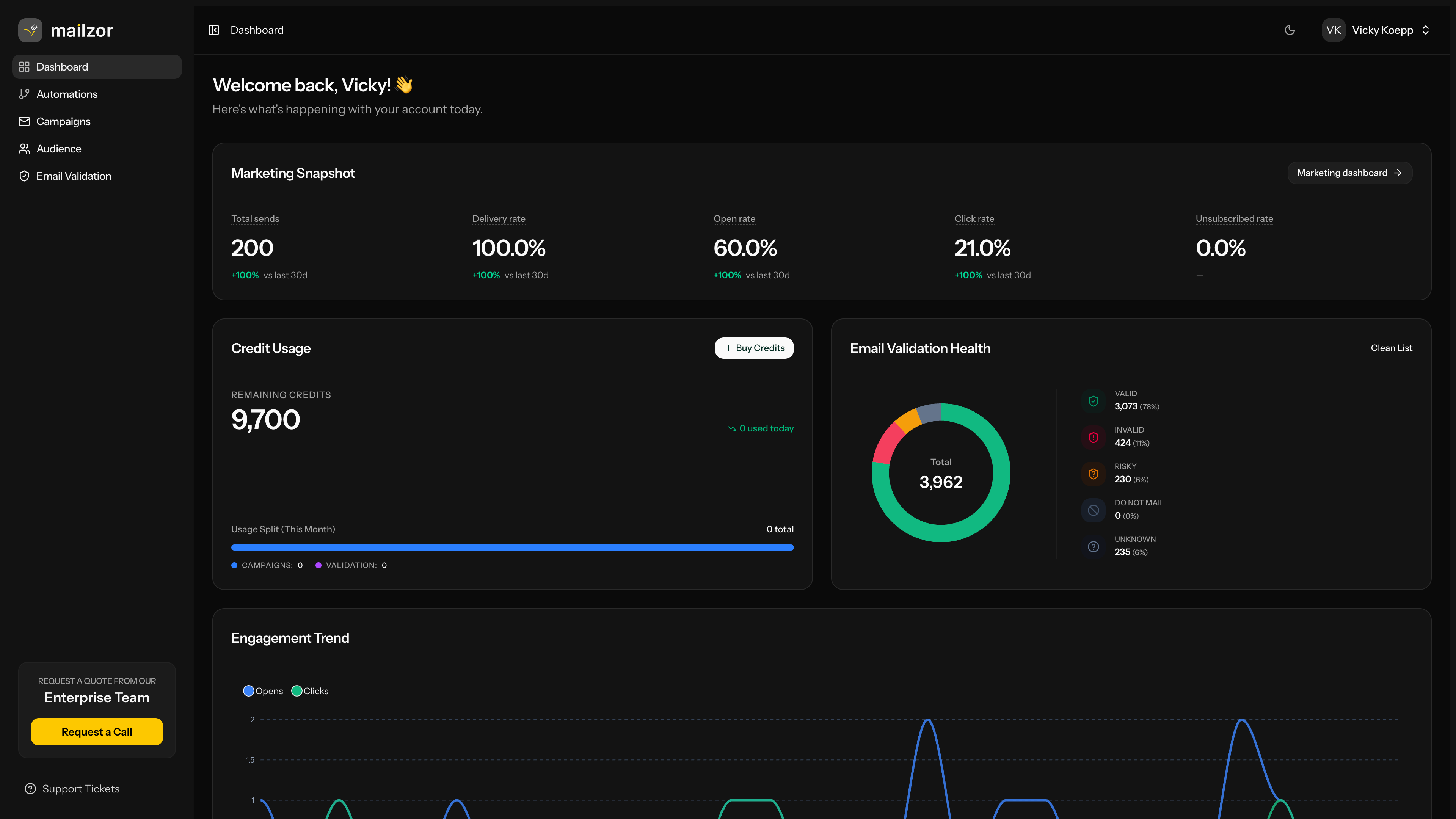This screenshot has height=819, width=1456.
Task: Click the Unknown count 235 (6%)
Action: click(x=1131, y=552)
